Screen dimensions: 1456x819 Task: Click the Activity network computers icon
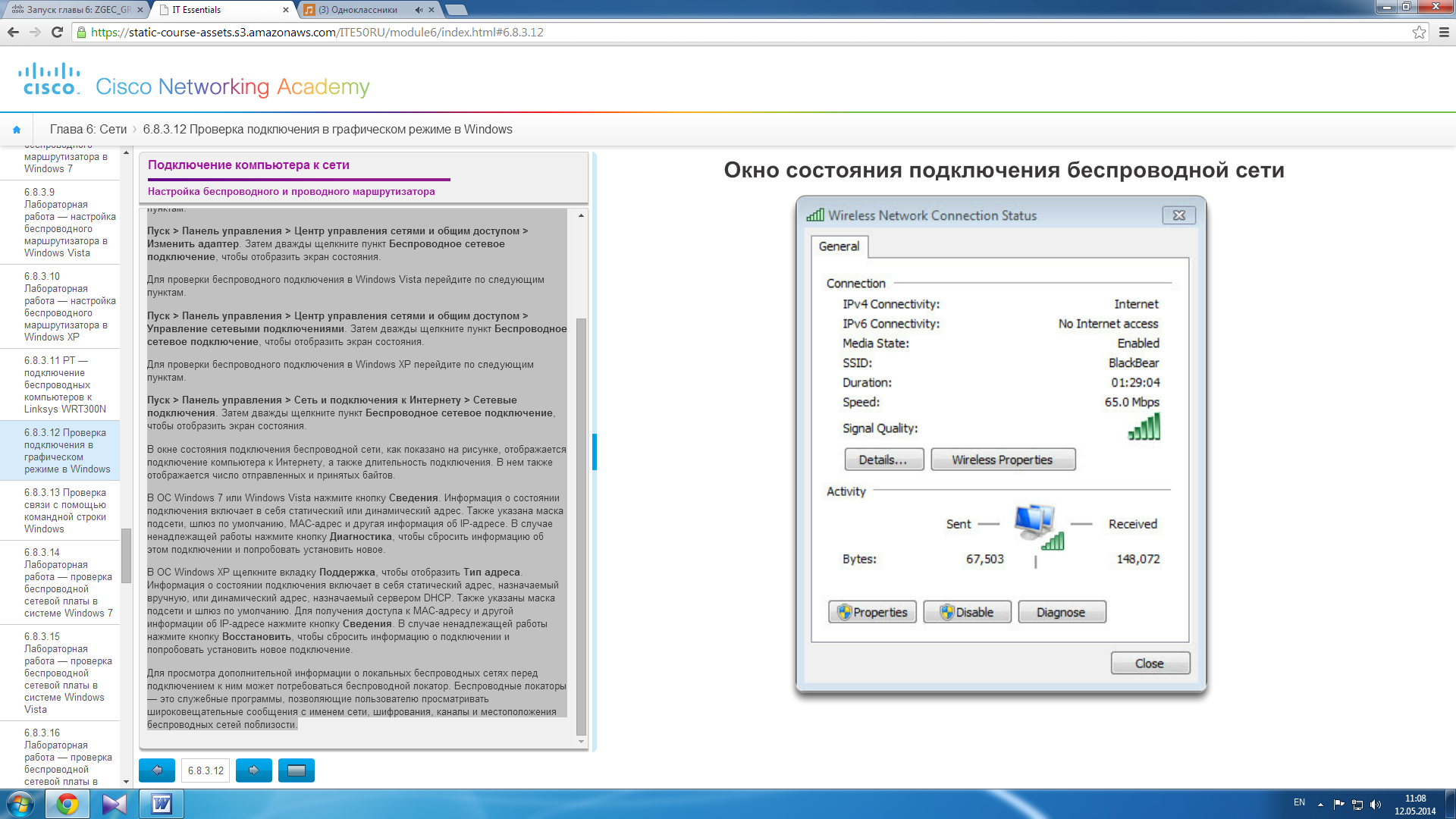pyautogui.click(x=1037, y=527)
